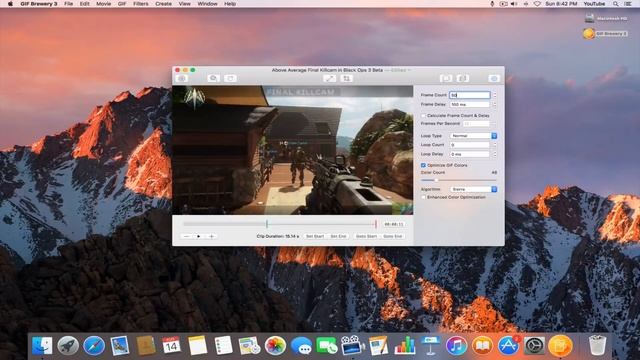
Task: Click the Loop Delay stepper
Action: click(x=495, y=154)
